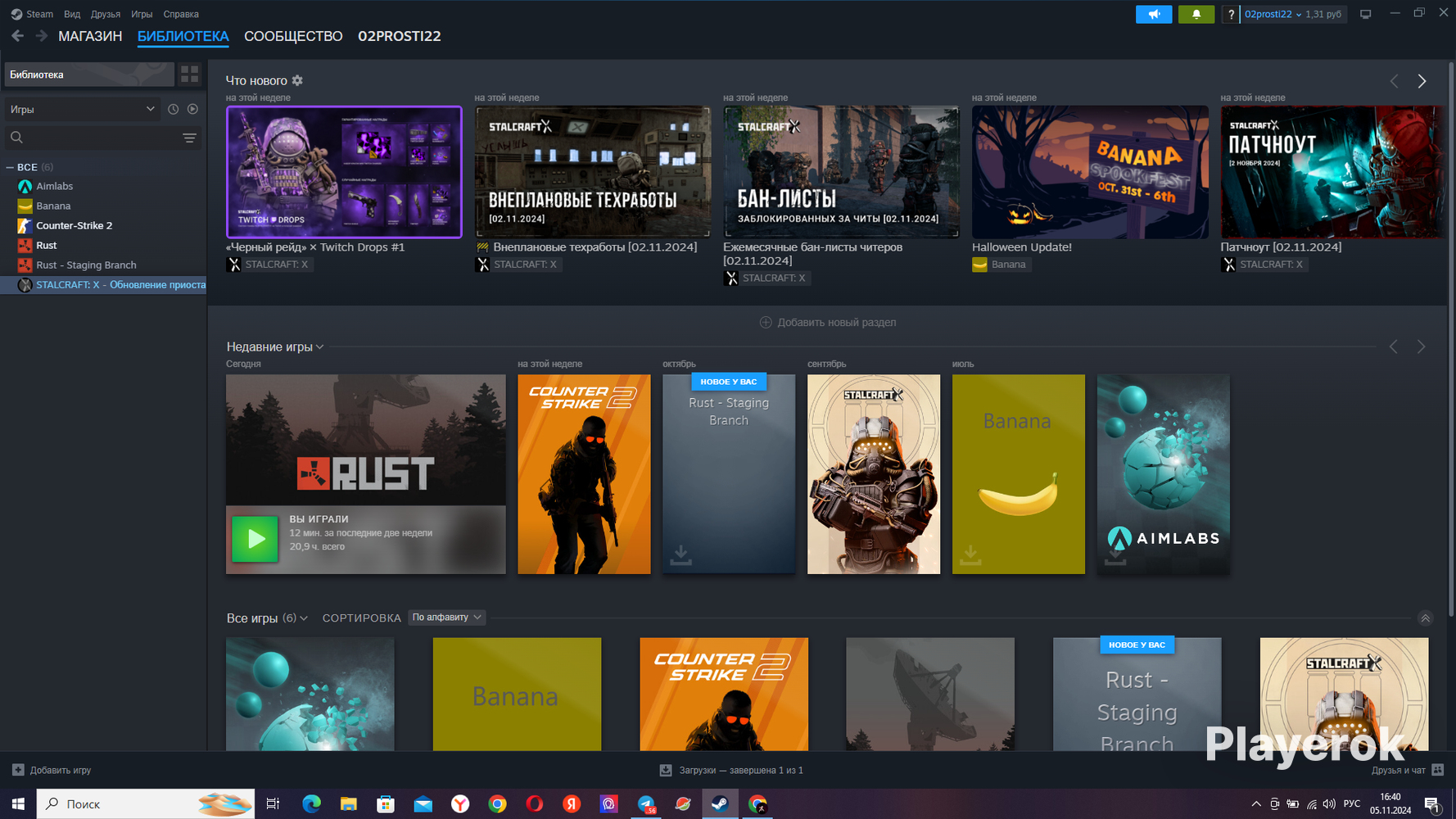Switch to Big Picture mode monitor icon
Image resolution: width=1456 pixels, height=819 pixels.
point(1365,14)
